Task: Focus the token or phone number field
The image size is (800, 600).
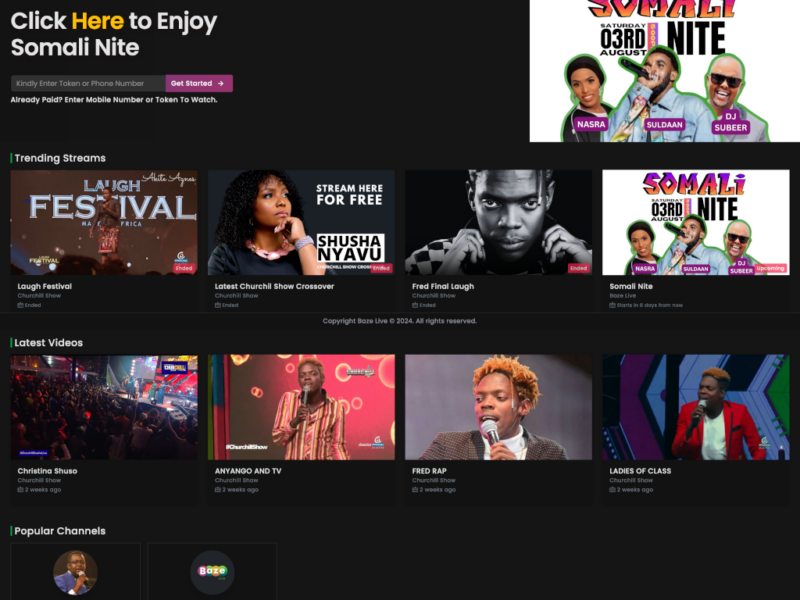Action: coord(88,84)
